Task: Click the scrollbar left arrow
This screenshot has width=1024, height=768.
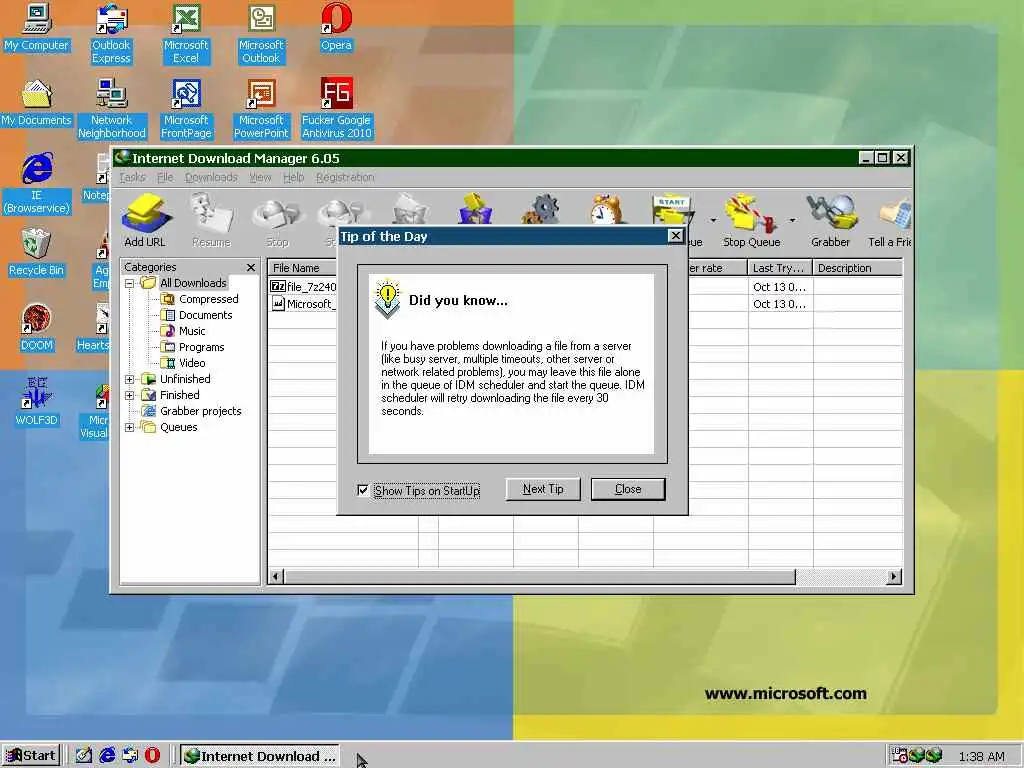Action: click(x=276, y=577)
